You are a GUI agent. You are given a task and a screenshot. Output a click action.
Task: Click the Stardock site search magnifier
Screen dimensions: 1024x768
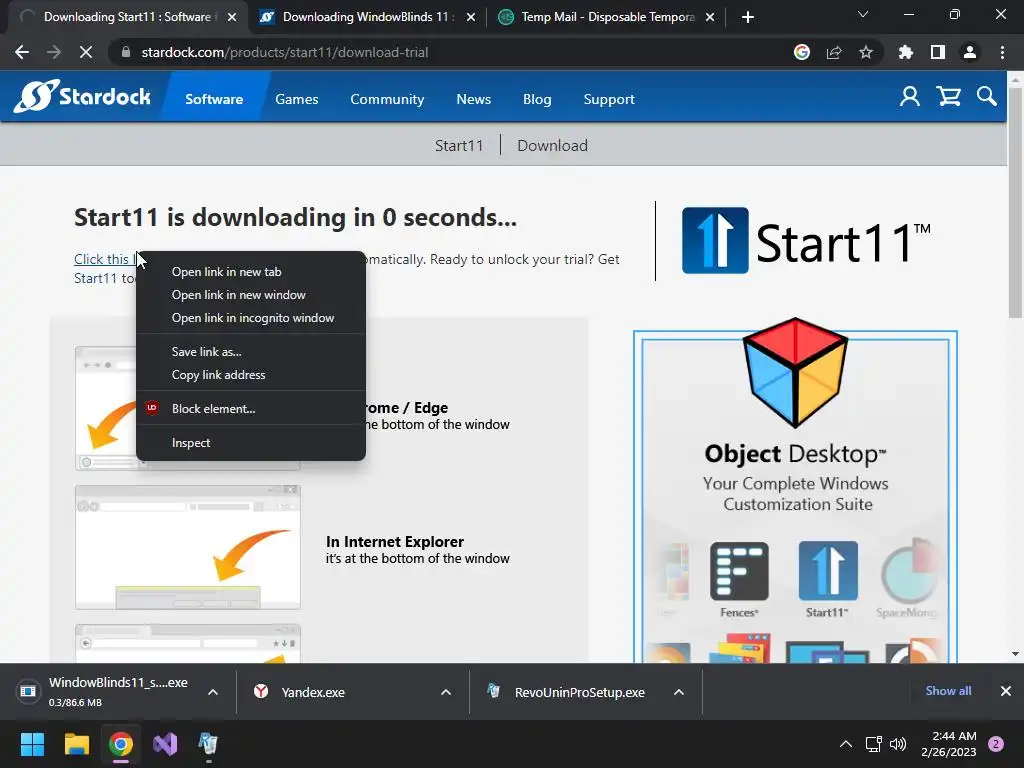click(987, 97)
